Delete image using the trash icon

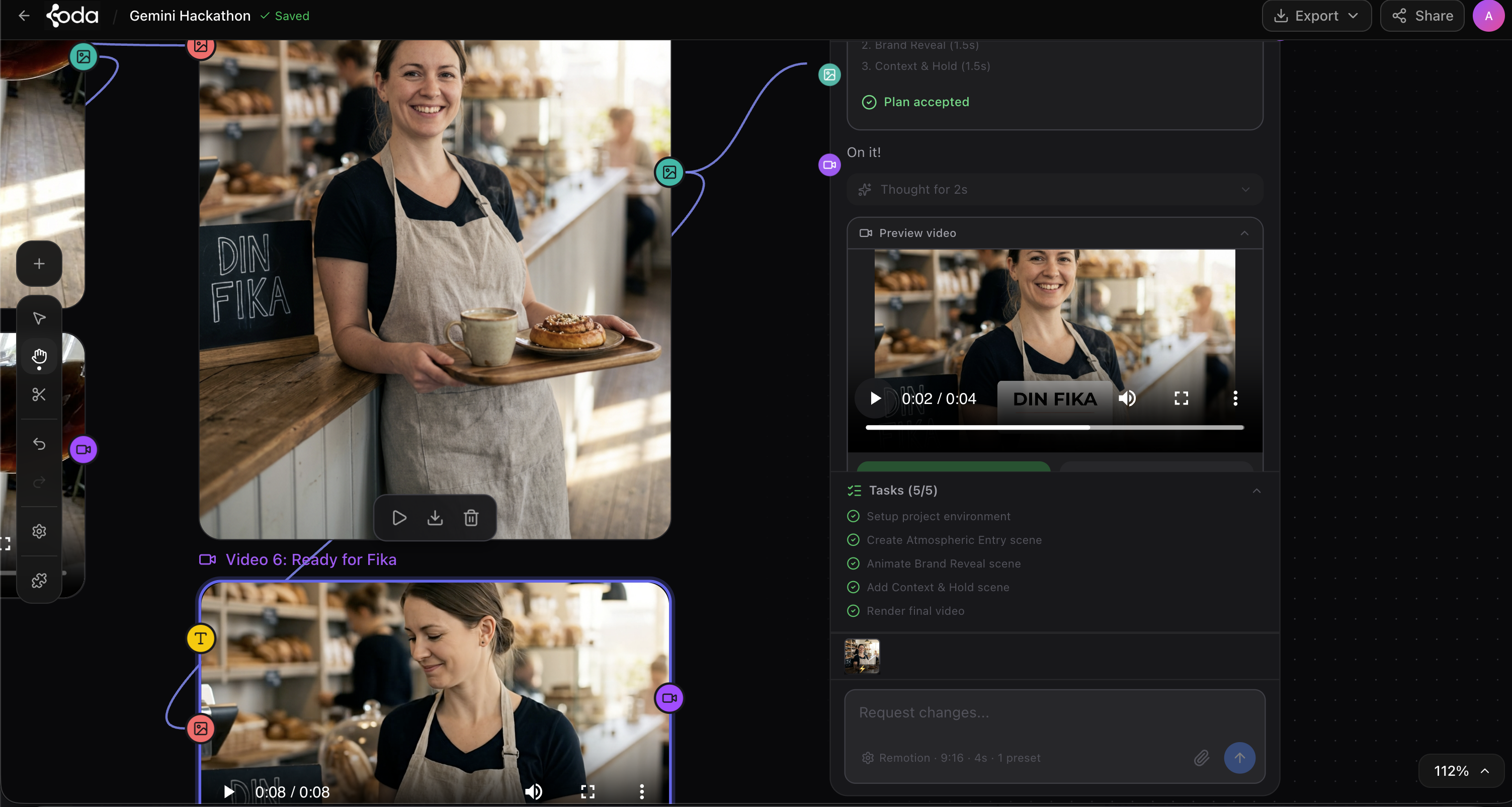[471, 518]
